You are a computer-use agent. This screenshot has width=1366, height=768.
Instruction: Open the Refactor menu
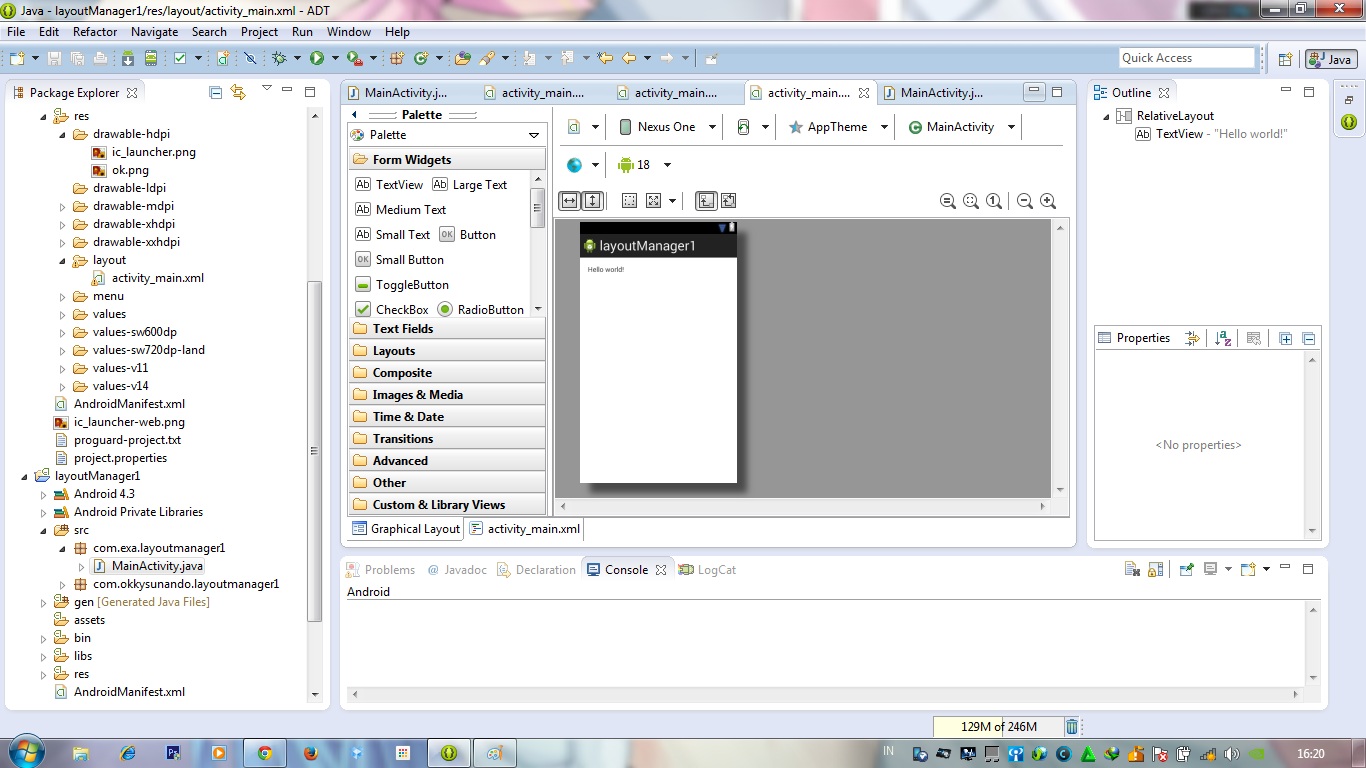tap(95, 32)
